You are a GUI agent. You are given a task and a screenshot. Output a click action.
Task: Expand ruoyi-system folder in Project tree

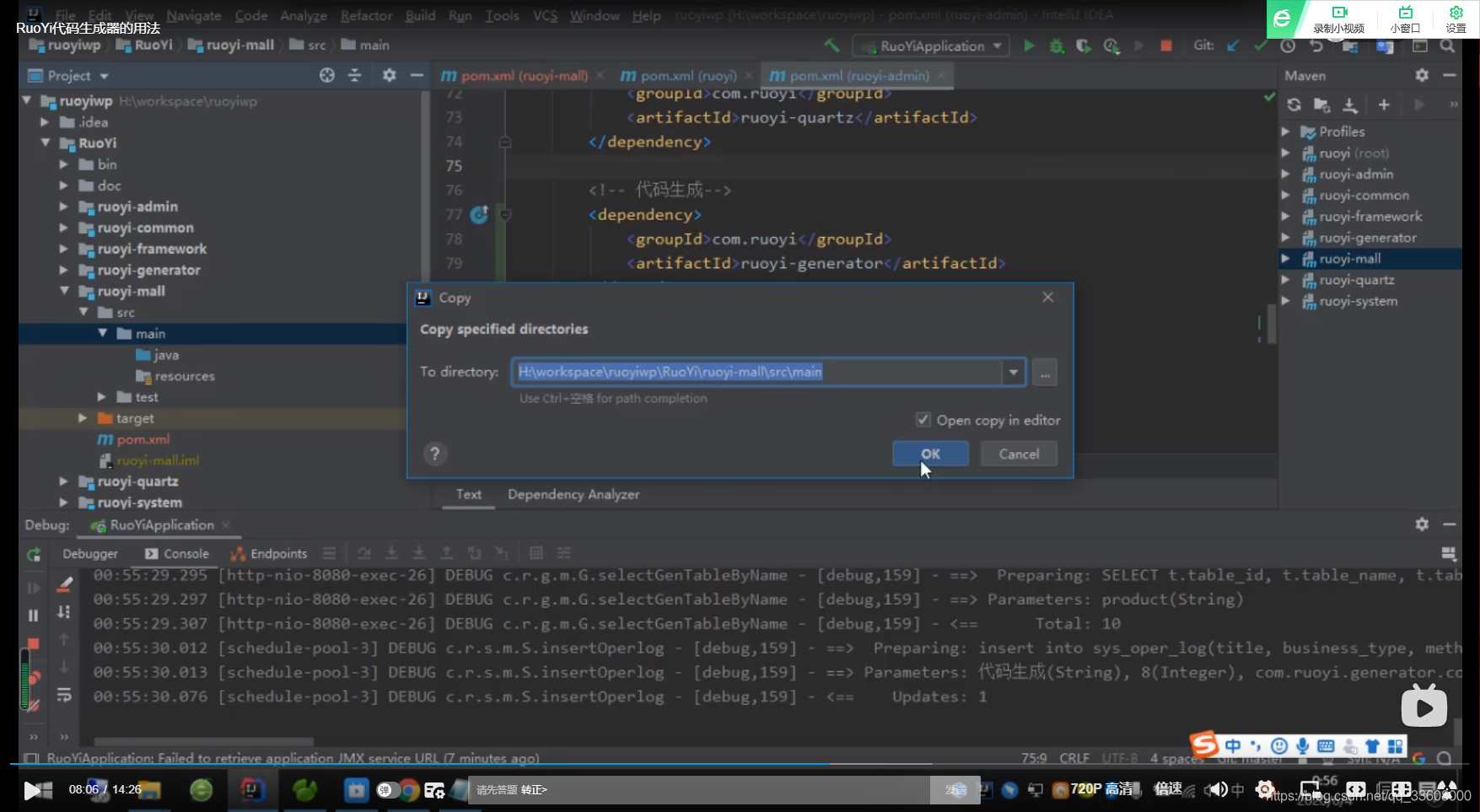[x=64, y=503]
